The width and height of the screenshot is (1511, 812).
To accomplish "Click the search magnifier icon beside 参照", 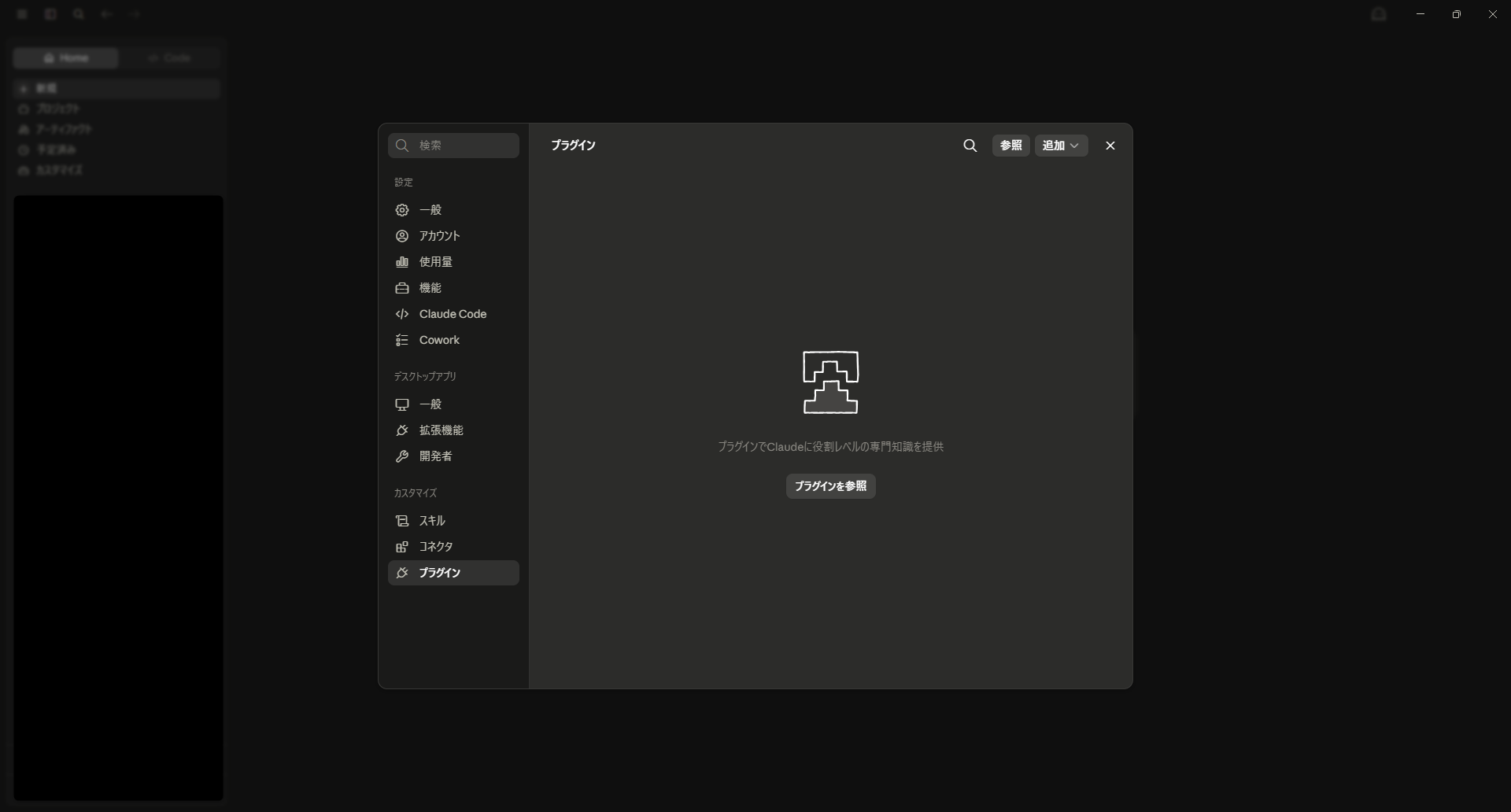I will pyautogui.click(x=970, y=146).
